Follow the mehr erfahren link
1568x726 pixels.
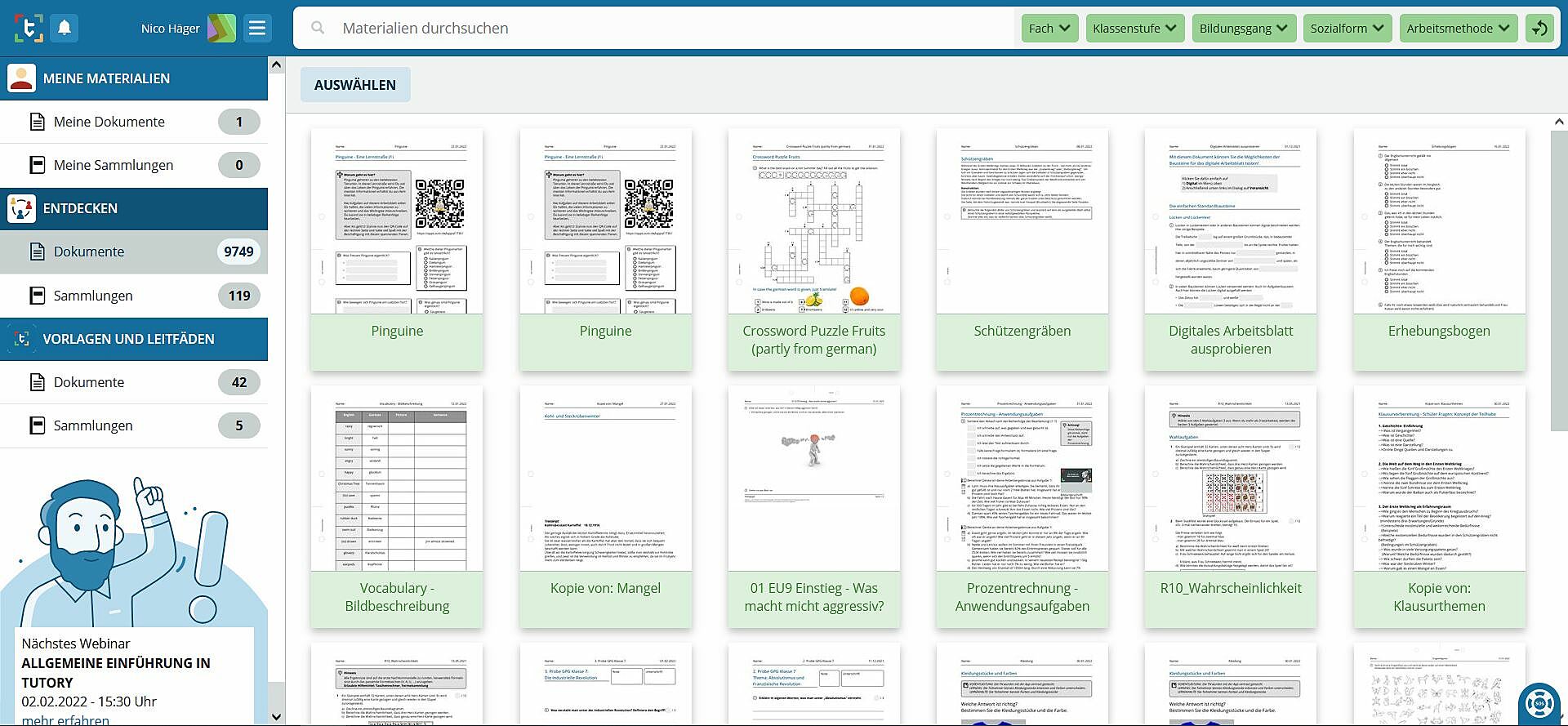coord(65,719)
